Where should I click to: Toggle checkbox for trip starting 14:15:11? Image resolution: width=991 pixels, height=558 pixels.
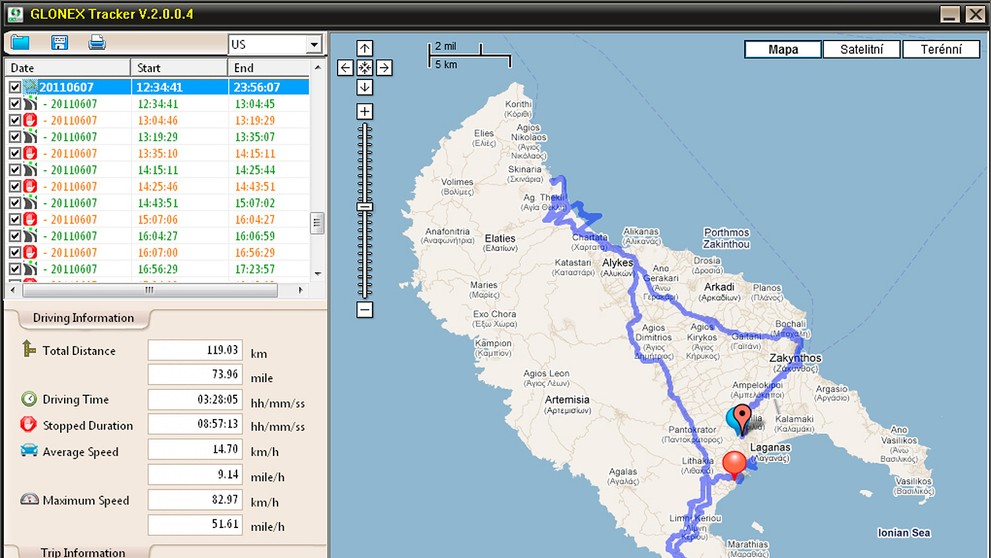click(15, 169)
